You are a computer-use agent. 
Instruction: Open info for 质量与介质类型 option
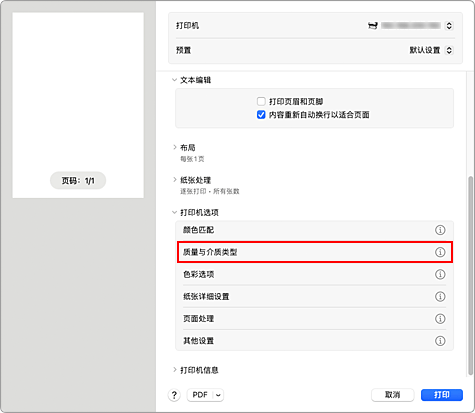coord(440,252)
